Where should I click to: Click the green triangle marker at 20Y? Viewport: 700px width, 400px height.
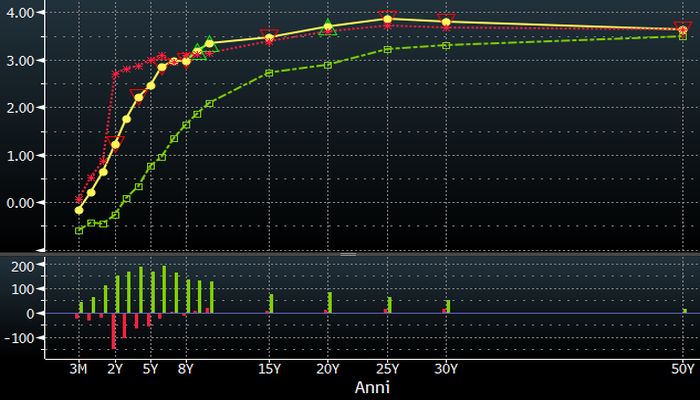(328, 27)
